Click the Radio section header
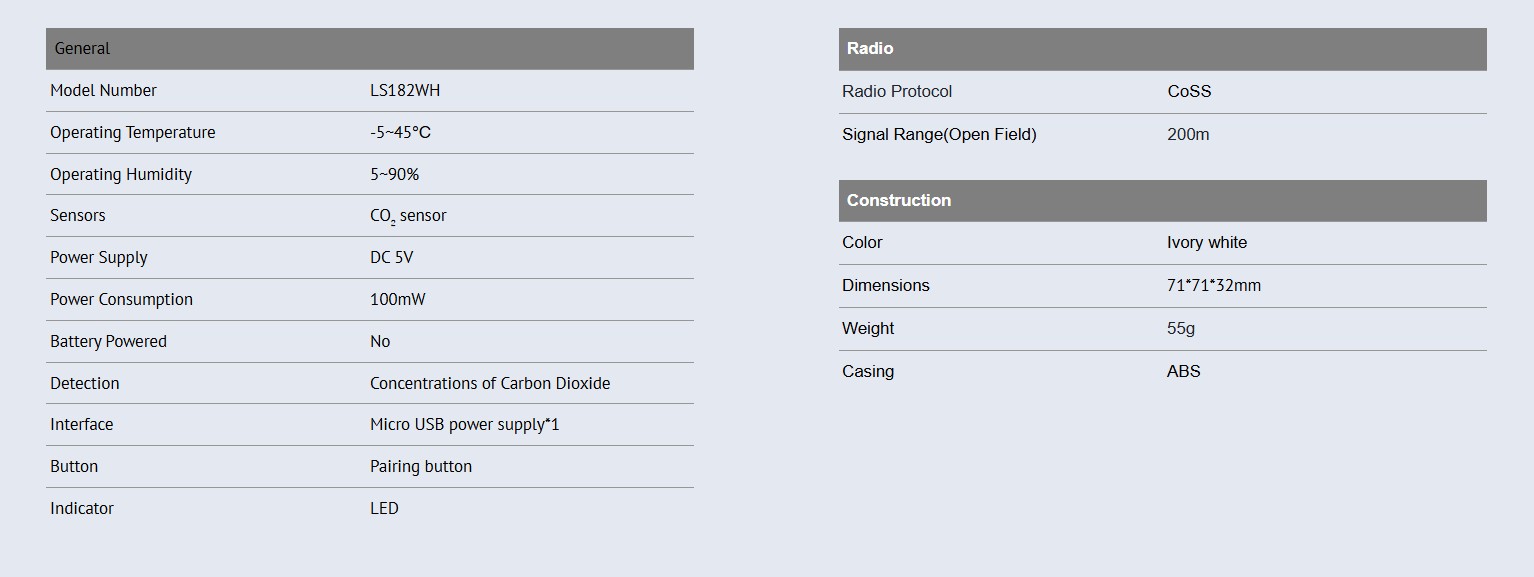 point(870,48)
